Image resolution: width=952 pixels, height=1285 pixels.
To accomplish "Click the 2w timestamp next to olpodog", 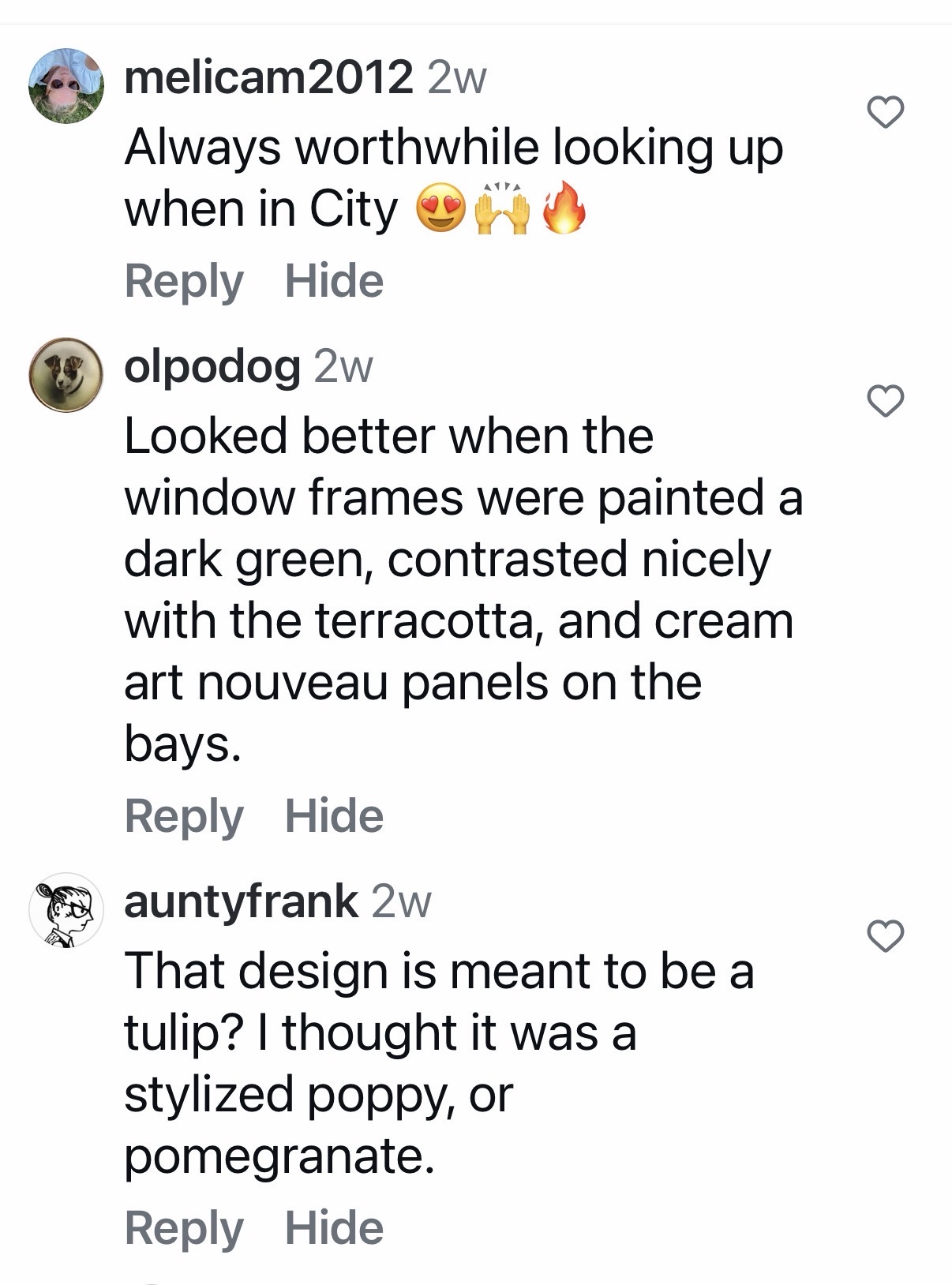I will [343, 367].
